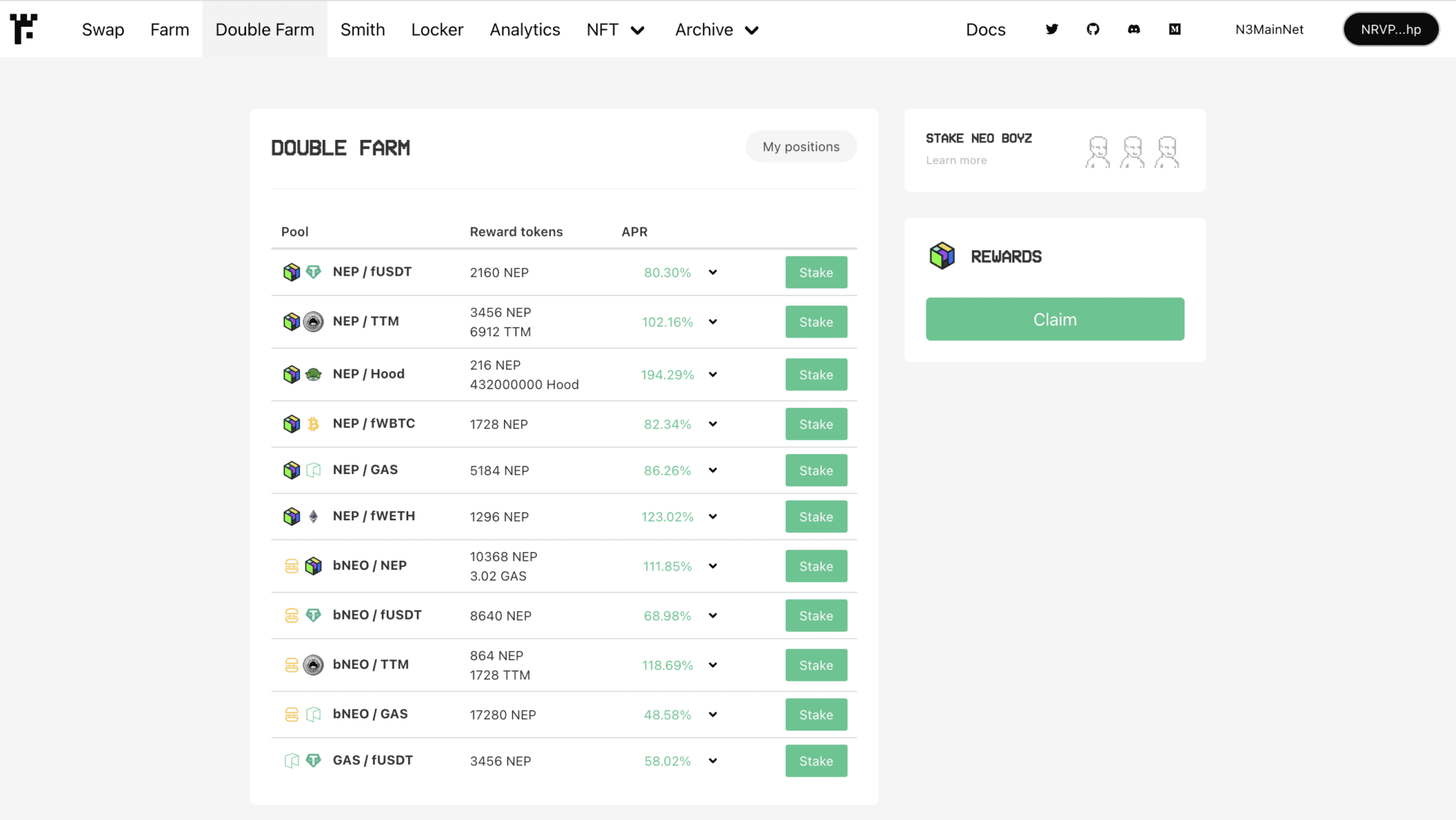Click NEP cube icon in NEP / fUSDT row
1456x820 pixels.
click(291, 271)
